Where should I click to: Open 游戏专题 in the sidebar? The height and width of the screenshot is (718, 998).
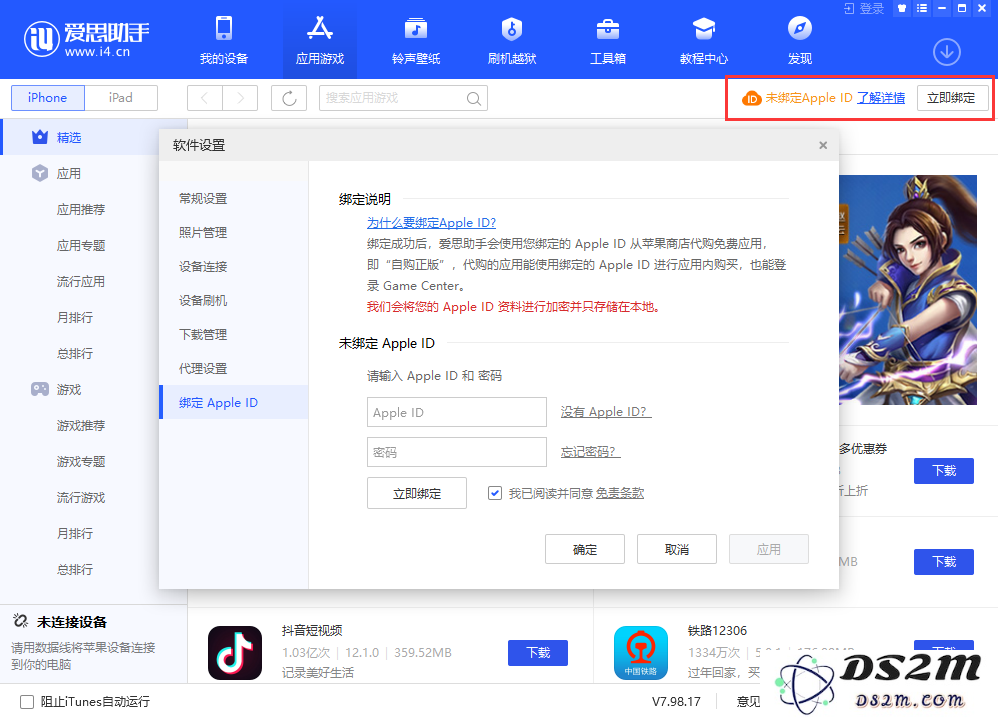[x=81, y=461]
